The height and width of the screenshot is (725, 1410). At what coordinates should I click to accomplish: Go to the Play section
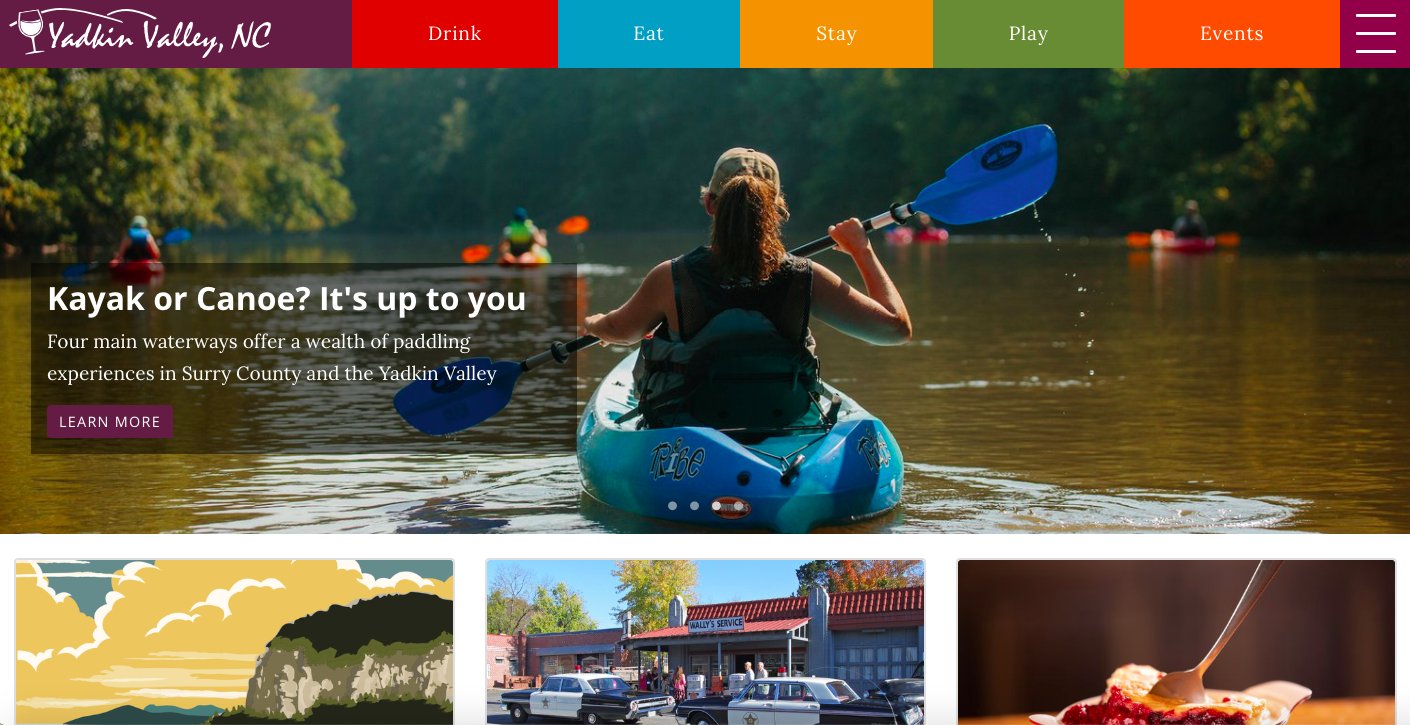pos(1028,34)
